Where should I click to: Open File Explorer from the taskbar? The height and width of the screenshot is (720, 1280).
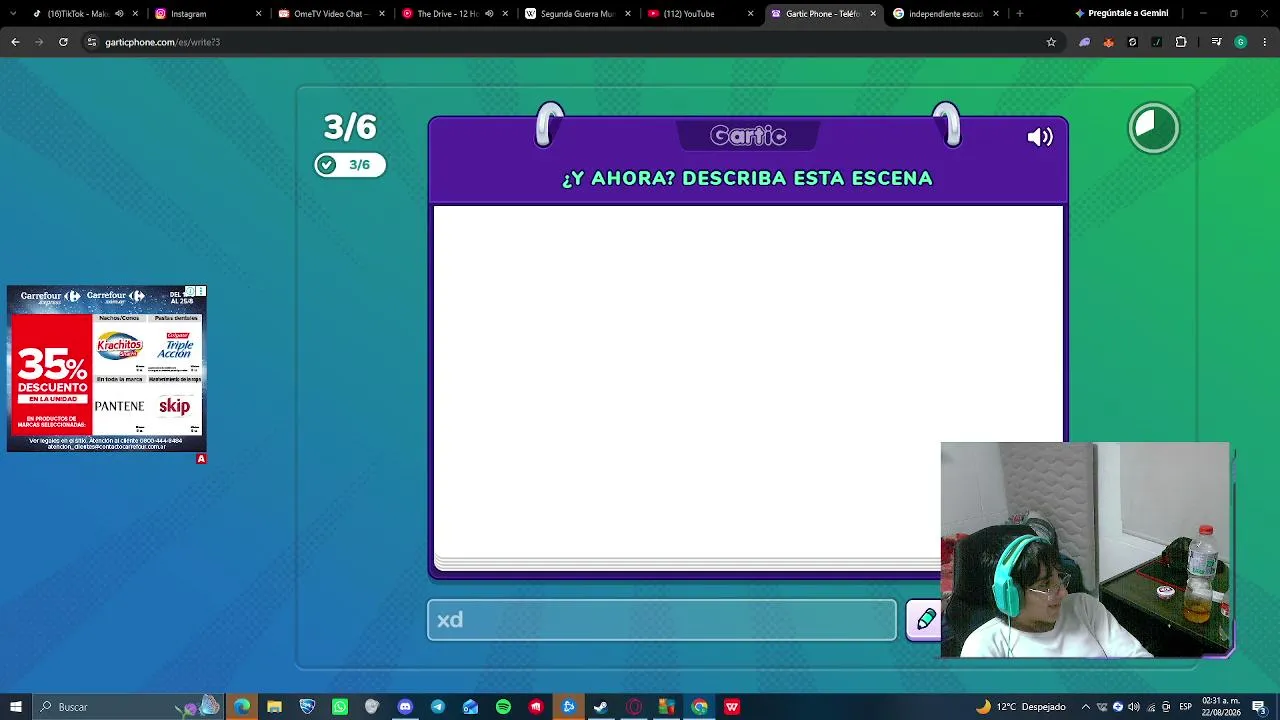(x=274, y=707)
